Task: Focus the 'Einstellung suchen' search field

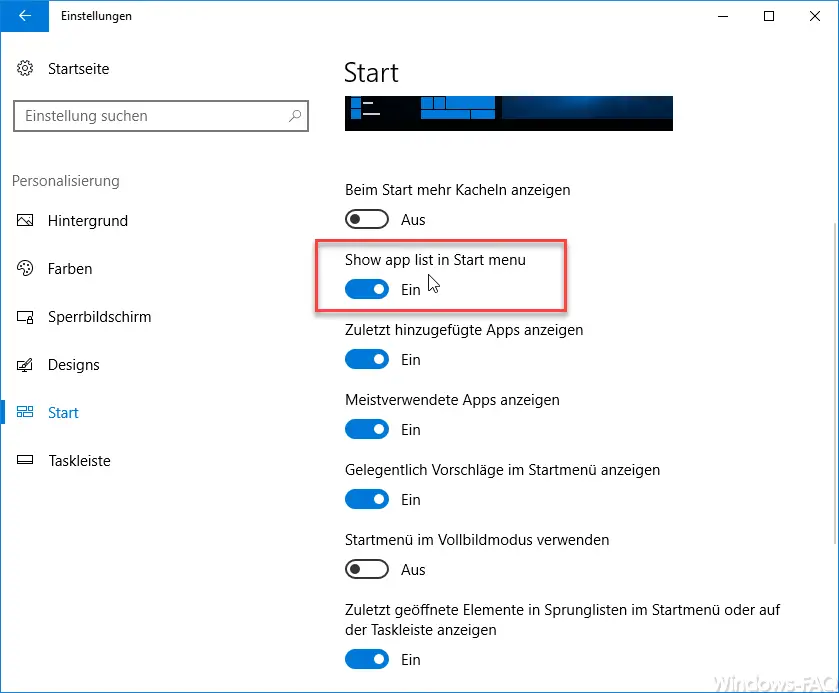Action: click(161, 116)
